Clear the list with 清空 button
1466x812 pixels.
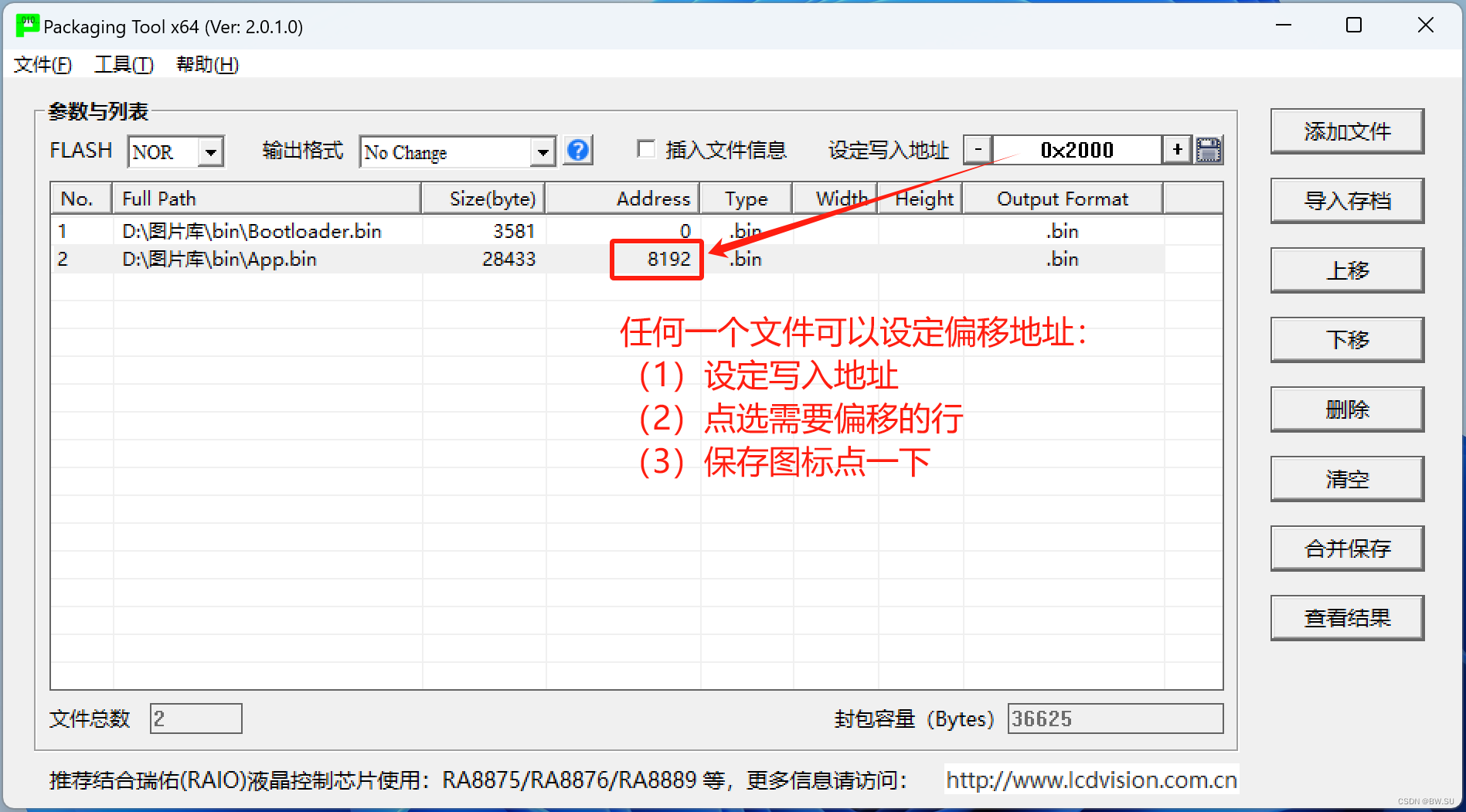pyautogui.click(x=1347, y=479)
